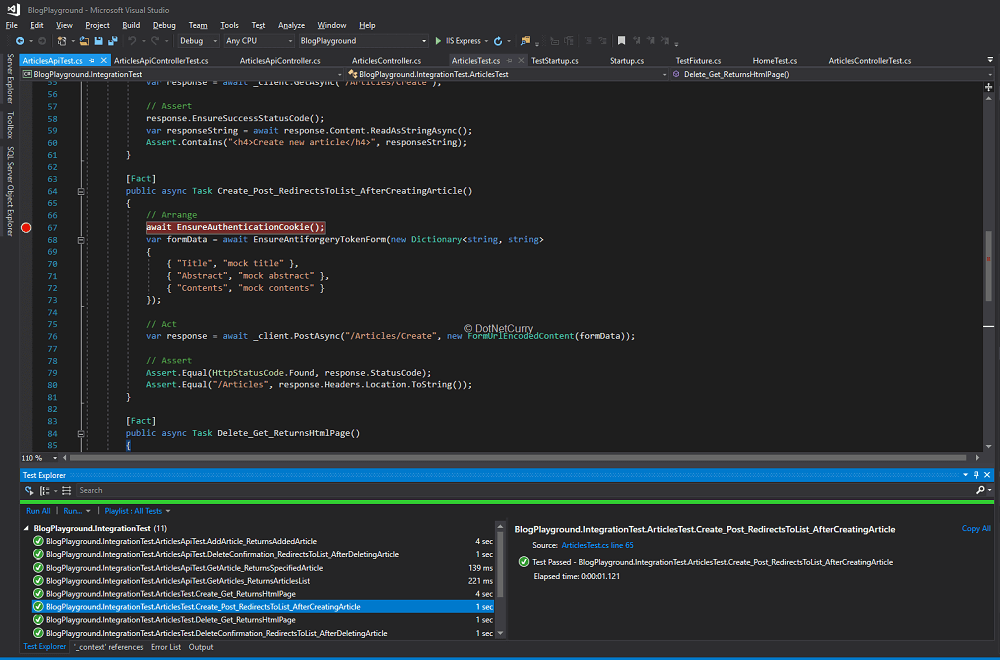The image size is (1000, 660).
Task: Open the Any CPU platform dropdown
Action: 256,41
